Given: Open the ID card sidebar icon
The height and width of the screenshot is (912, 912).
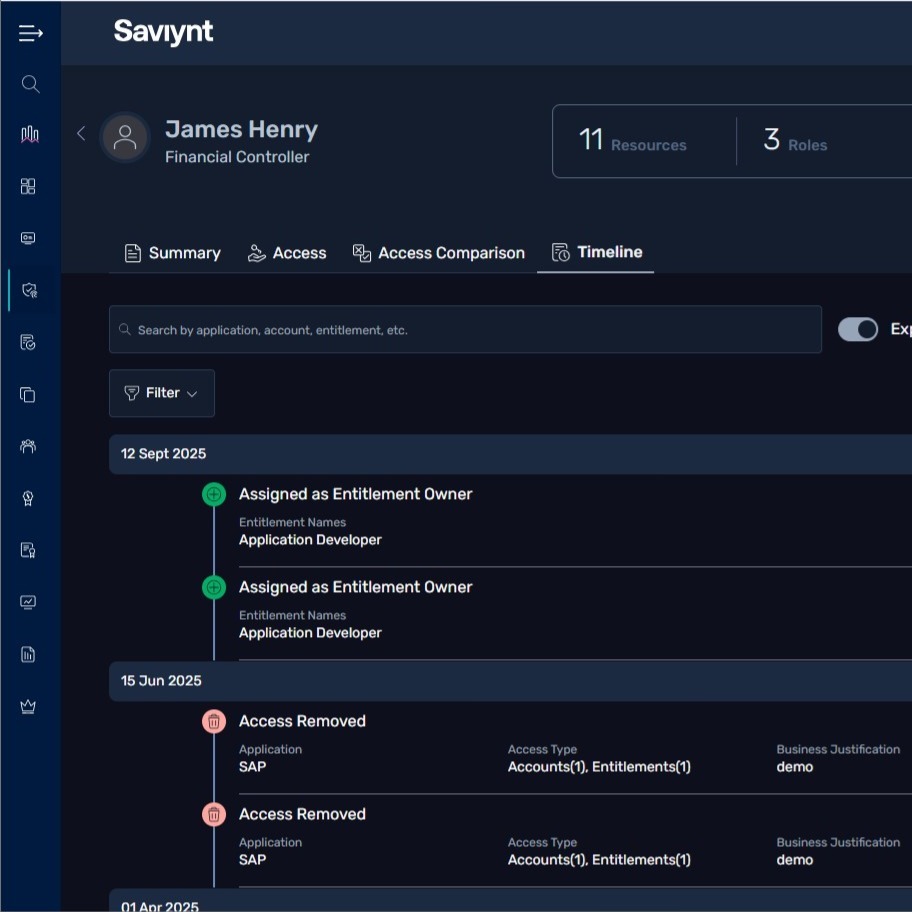Looking at the screenshot, I should (x=28, y=238).
